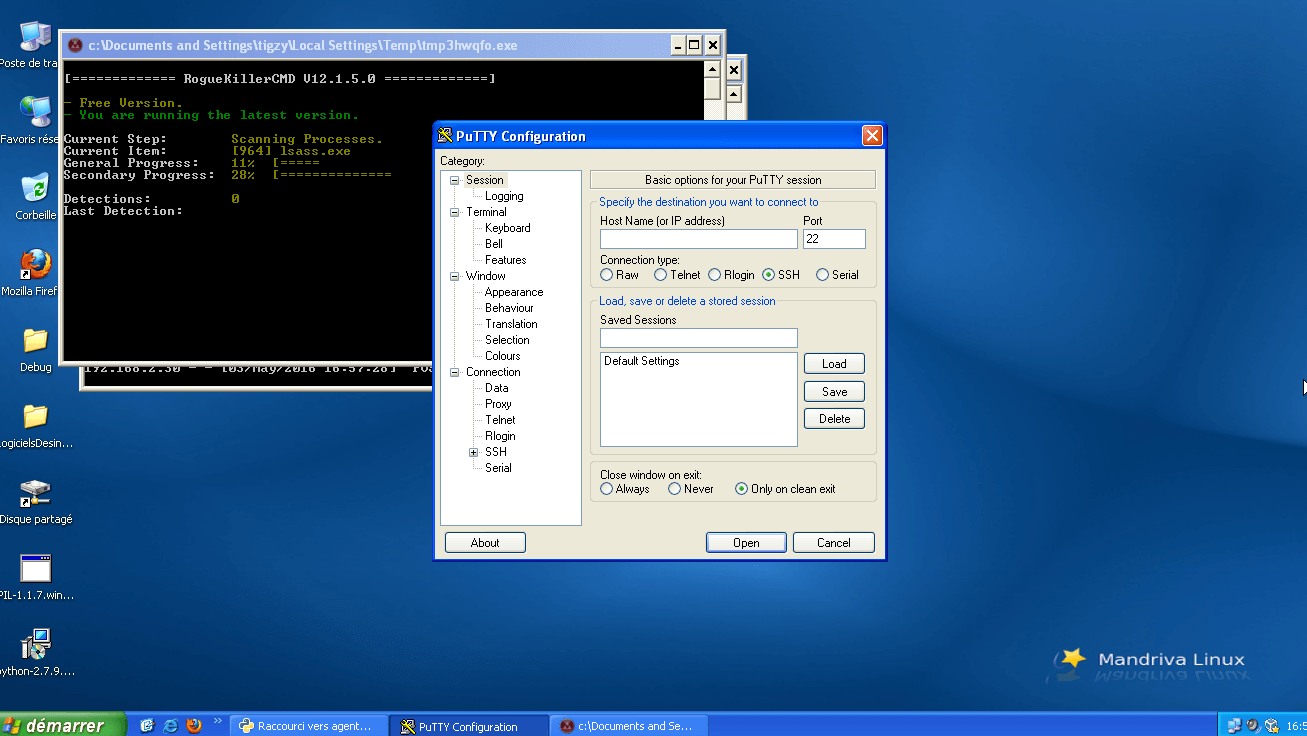
Task: Click the Open button in PuTTY
Action: [746, 543]
